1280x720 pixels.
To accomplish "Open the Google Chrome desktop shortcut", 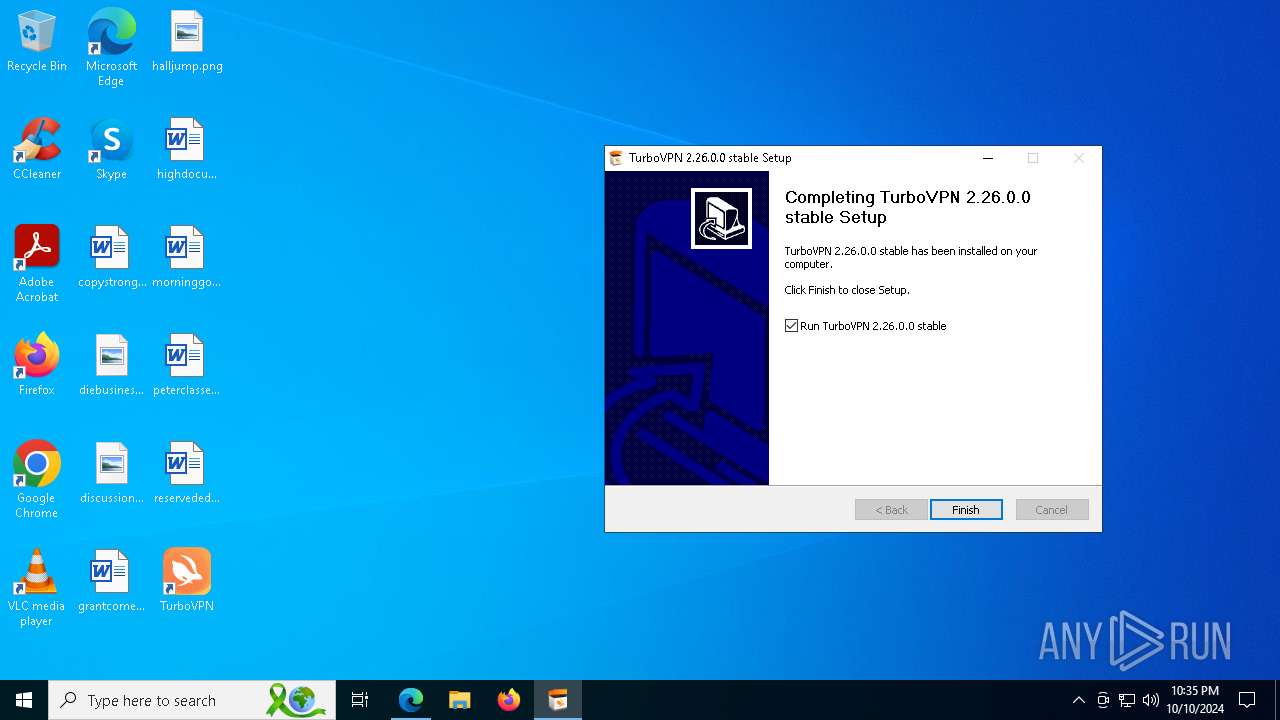I will [x=37, y=480].
